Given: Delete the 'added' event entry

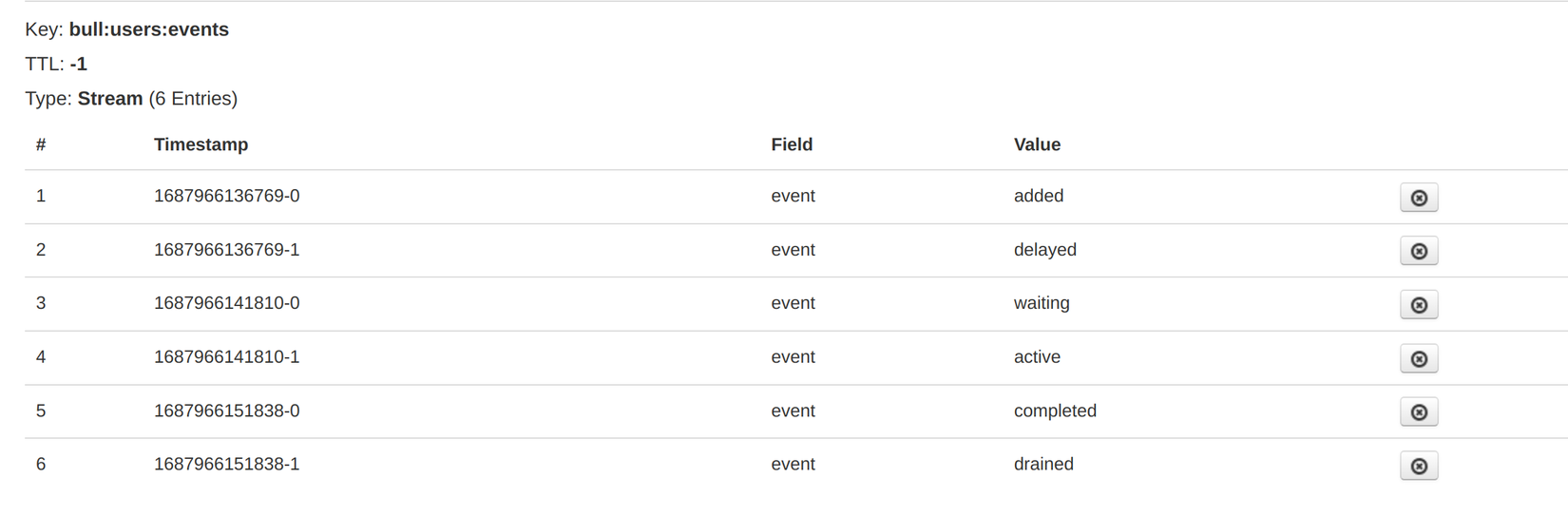Looking at the screenshot, I should coord(1418,198).
